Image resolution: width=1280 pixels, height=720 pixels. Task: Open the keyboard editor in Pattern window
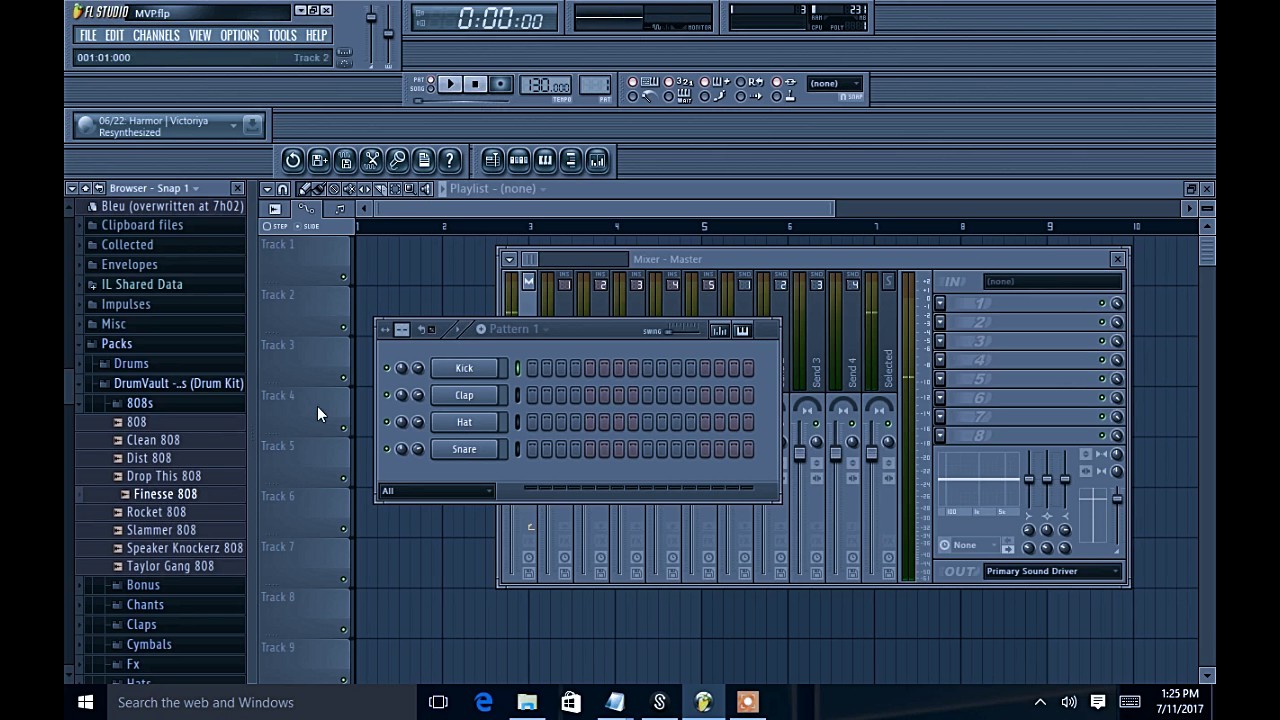pos(742,330)
